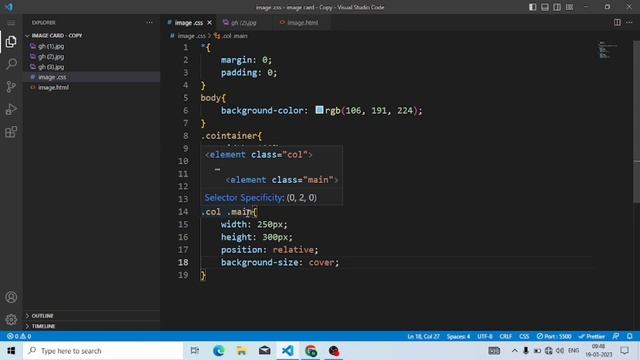Select image.css in explorer
Screen dimensions: 640x360
coord(52,77)
